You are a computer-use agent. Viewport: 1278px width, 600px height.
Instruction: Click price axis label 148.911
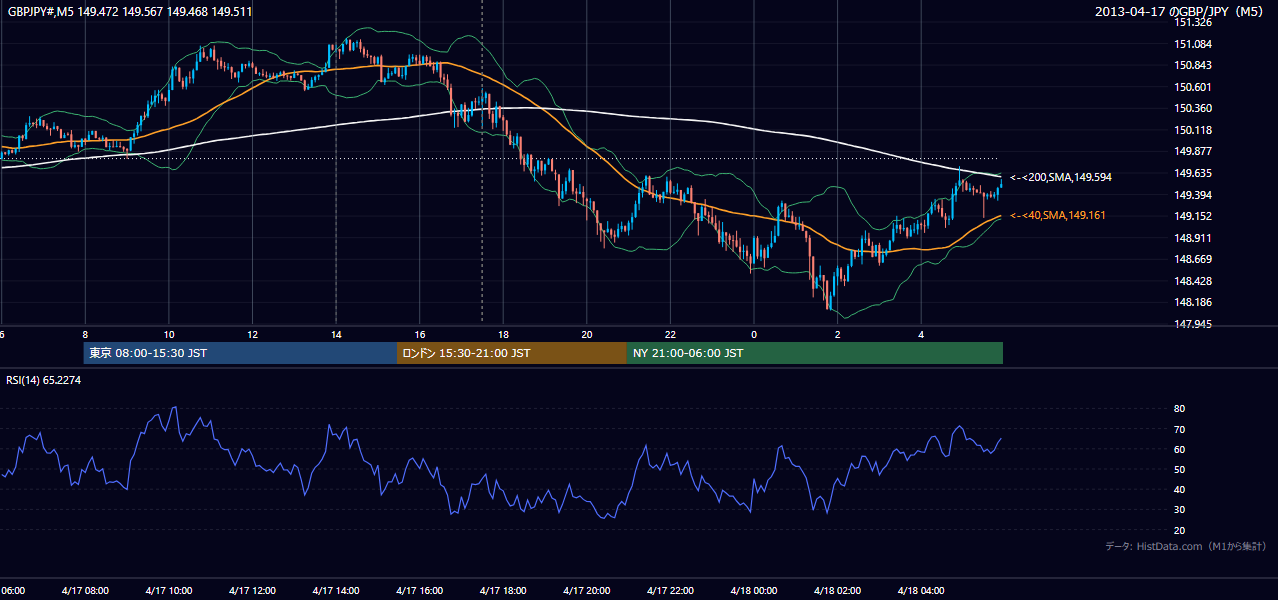1193,238
